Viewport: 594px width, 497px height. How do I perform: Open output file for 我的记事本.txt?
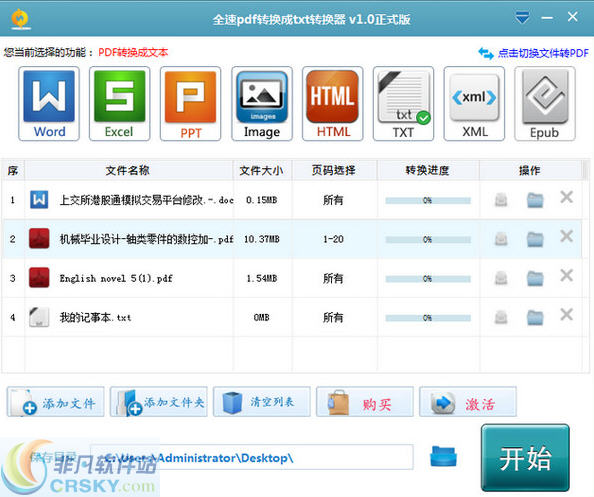click(x=501, y=317)
